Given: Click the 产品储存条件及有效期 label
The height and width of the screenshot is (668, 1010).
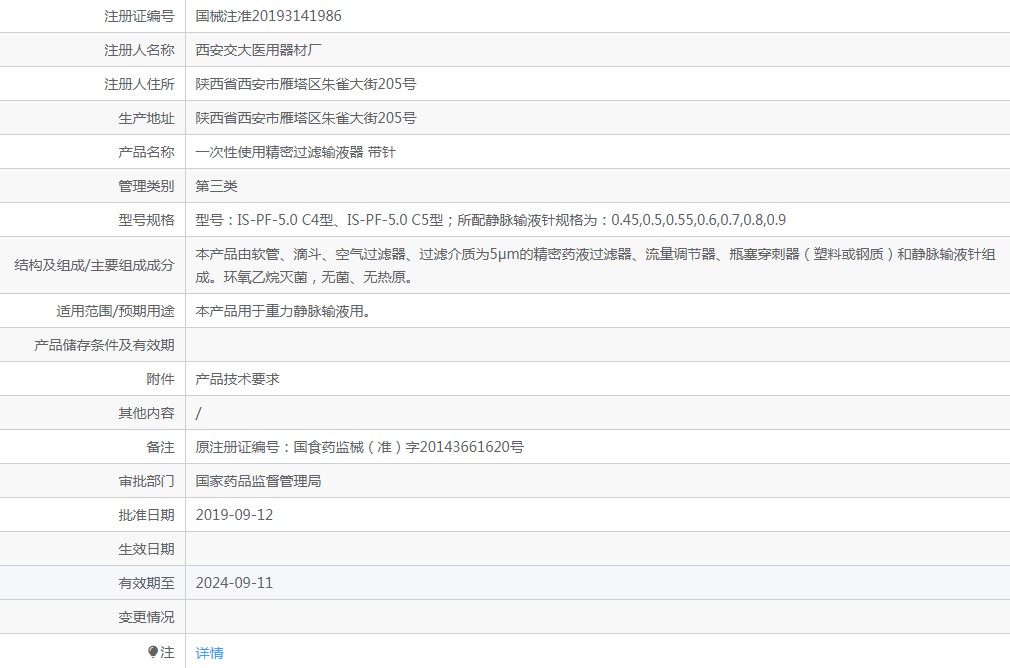Looking at the screenshot, I should pyautogui.click(x=104, y=345).
